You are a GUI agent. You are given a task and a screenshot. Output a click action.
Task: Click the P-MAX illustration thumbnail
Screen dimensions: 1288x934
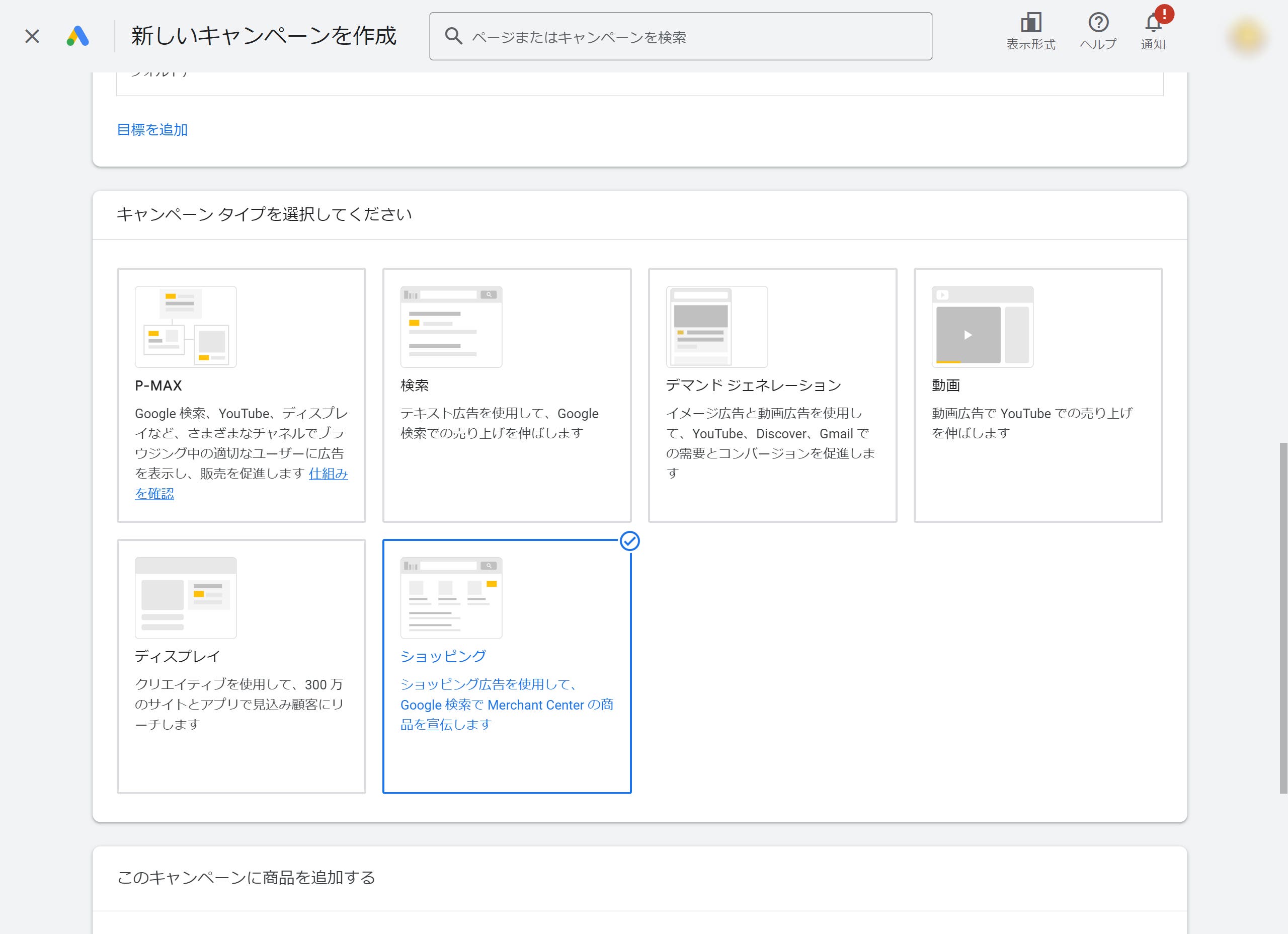coord(186,327)
